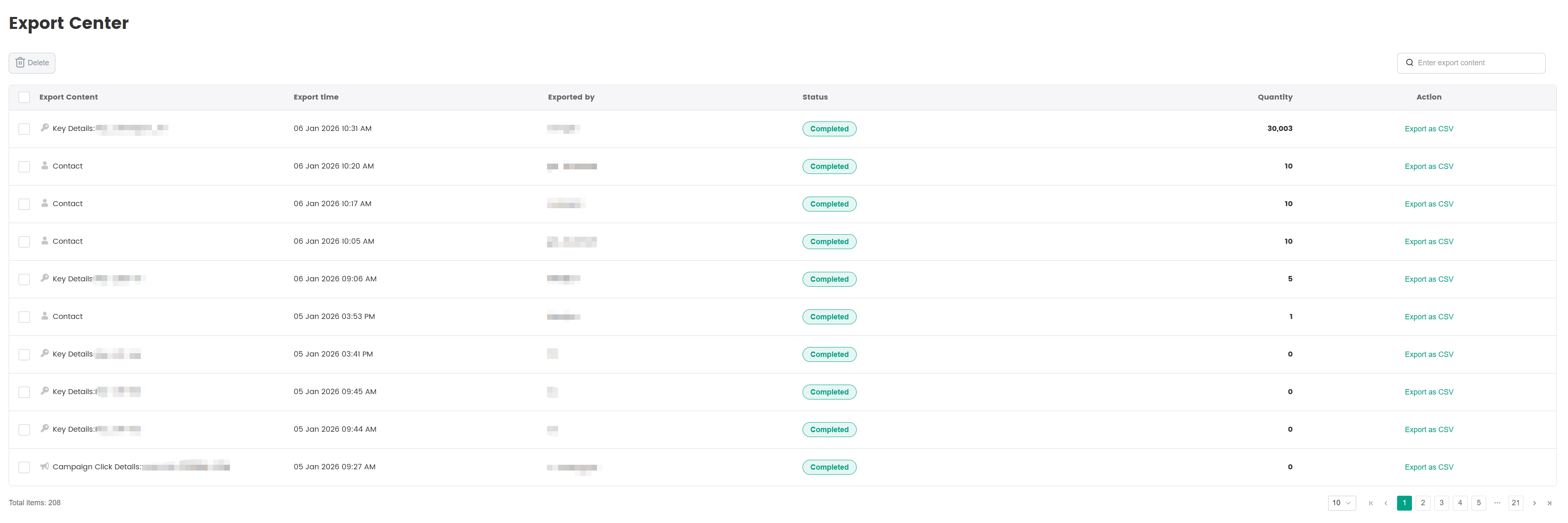
Task: Click the search magnifier icon
Action: pyautogui.click(x=1409, y=63)
